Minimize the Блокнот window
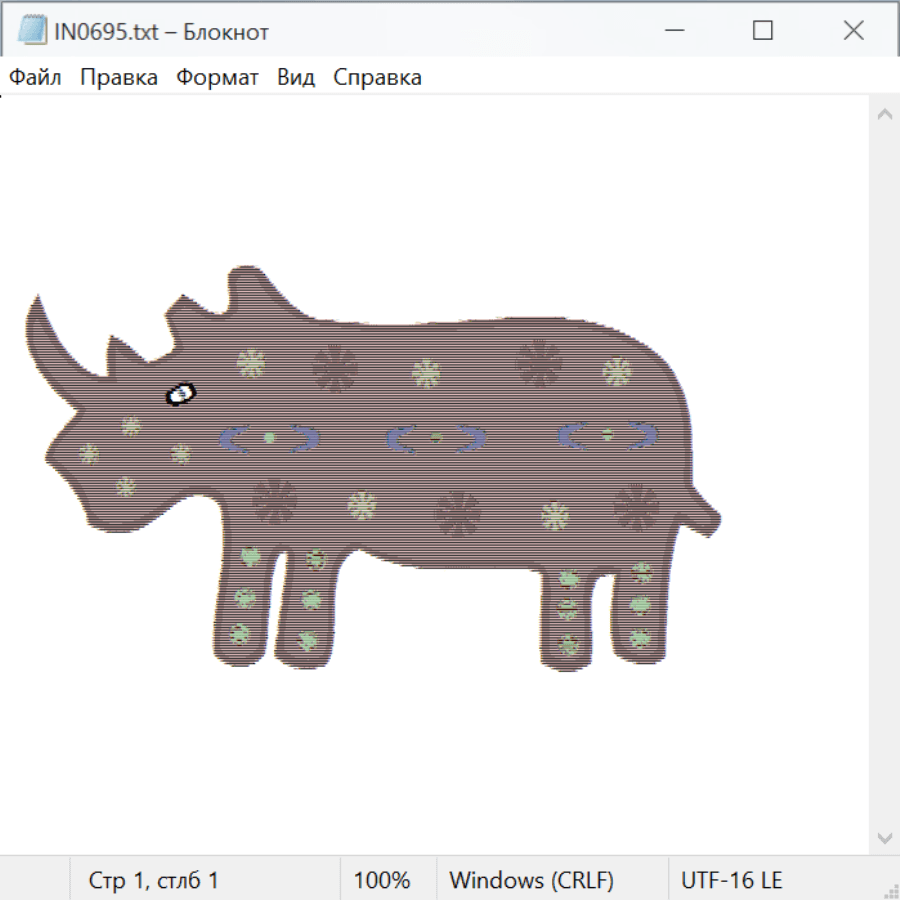Viewport: 900px width, 900px height. (672, 31)
